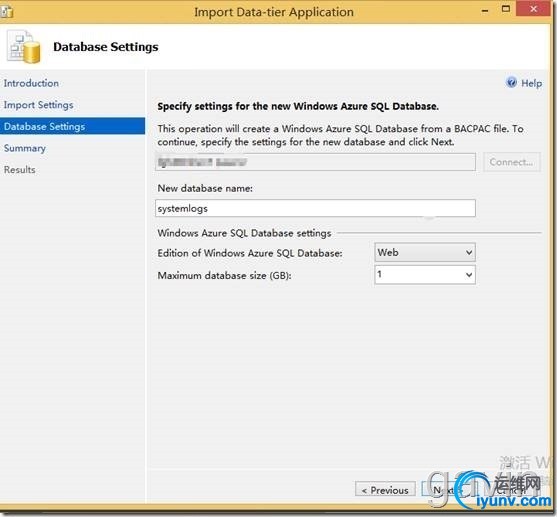
Task: Maximize the Import Data-tier Application window
Action: pos(505,9)
